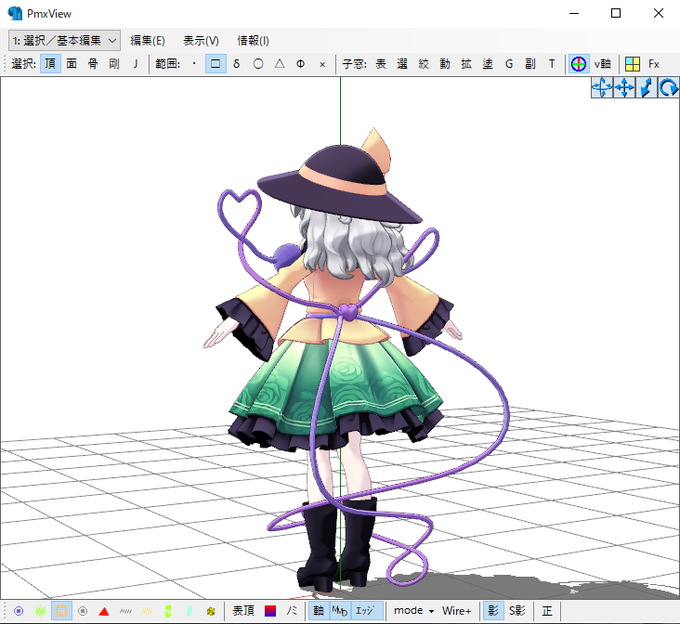Toggle the pale cyan capsule display icon
The image size is (680, 624).
190,611
